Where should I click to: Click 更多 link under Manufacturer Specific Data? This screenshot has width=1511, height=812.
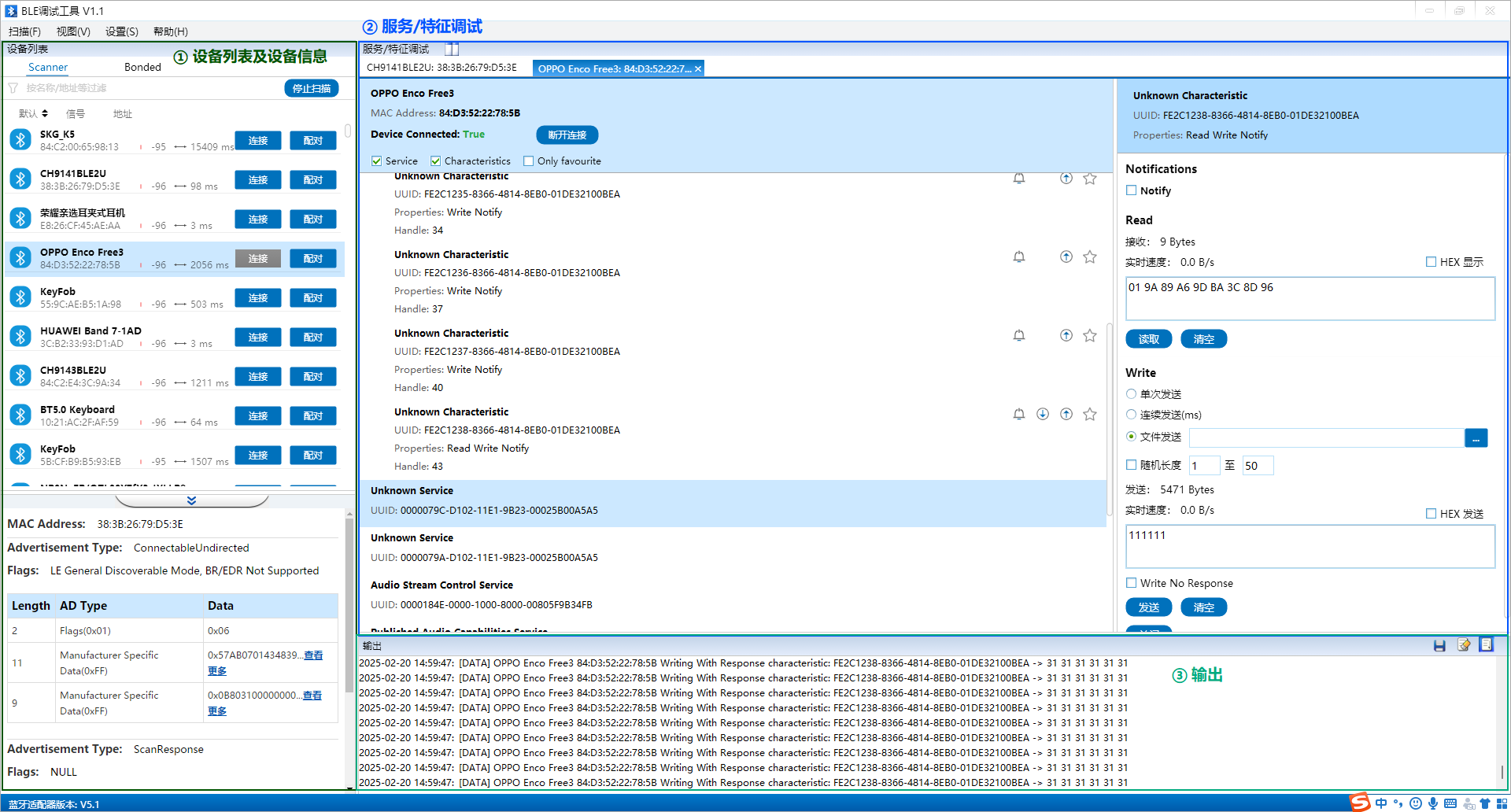[216, 670]
